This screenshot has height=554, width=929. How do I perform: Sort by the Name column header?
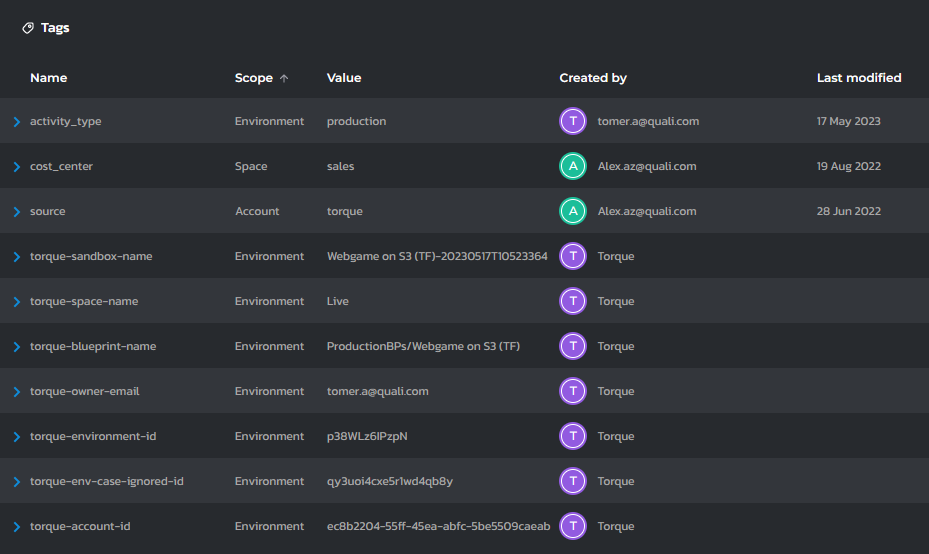point(48,78)
